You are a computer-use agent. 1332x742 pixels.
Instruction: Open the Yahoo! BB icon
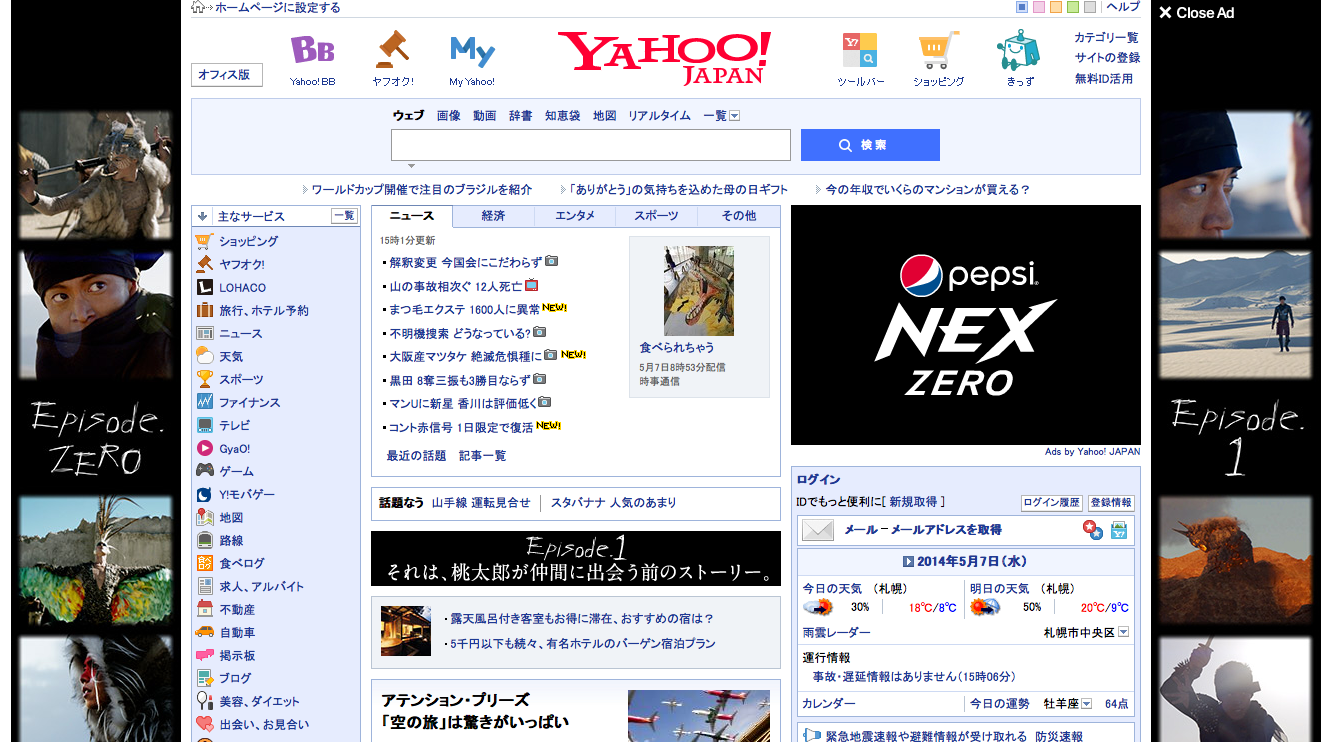[x=312, y=50]
